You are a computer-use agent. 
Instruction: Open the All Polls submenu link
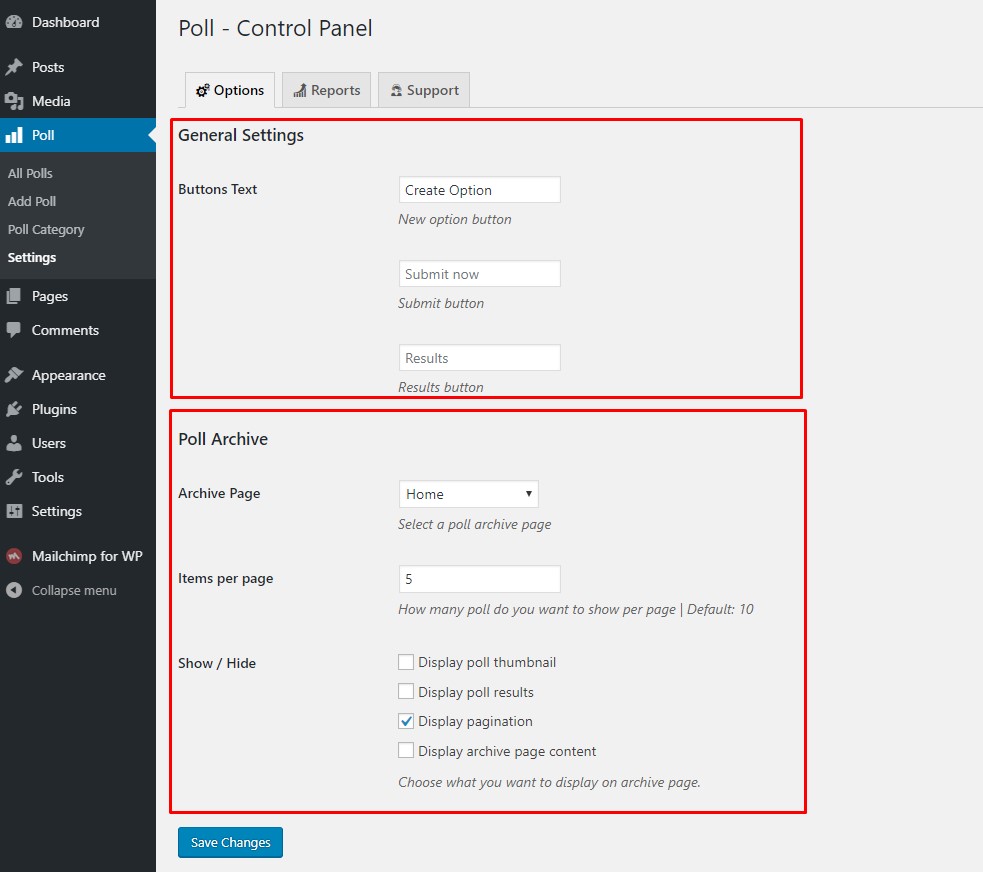point(30,173)
